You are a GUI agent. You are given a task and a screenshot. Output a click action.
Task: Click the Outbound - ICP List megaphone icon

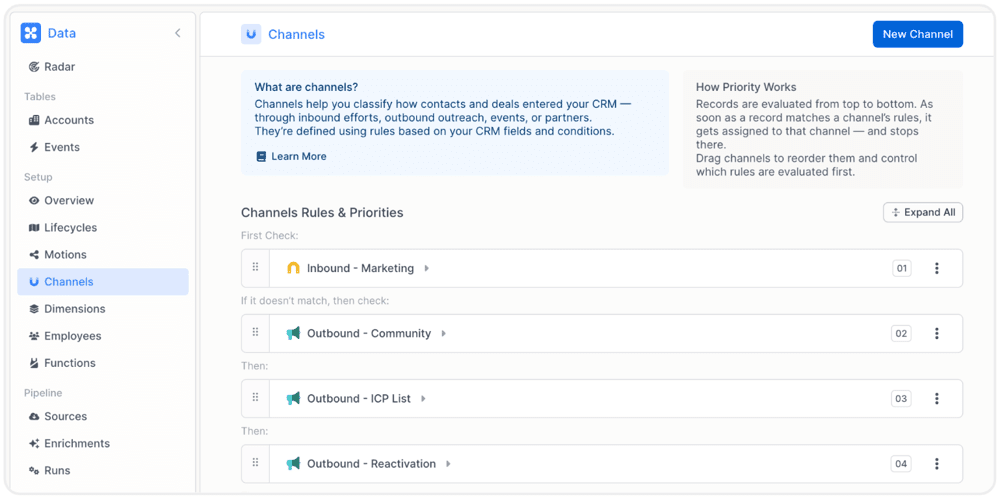tap(293, 399)
